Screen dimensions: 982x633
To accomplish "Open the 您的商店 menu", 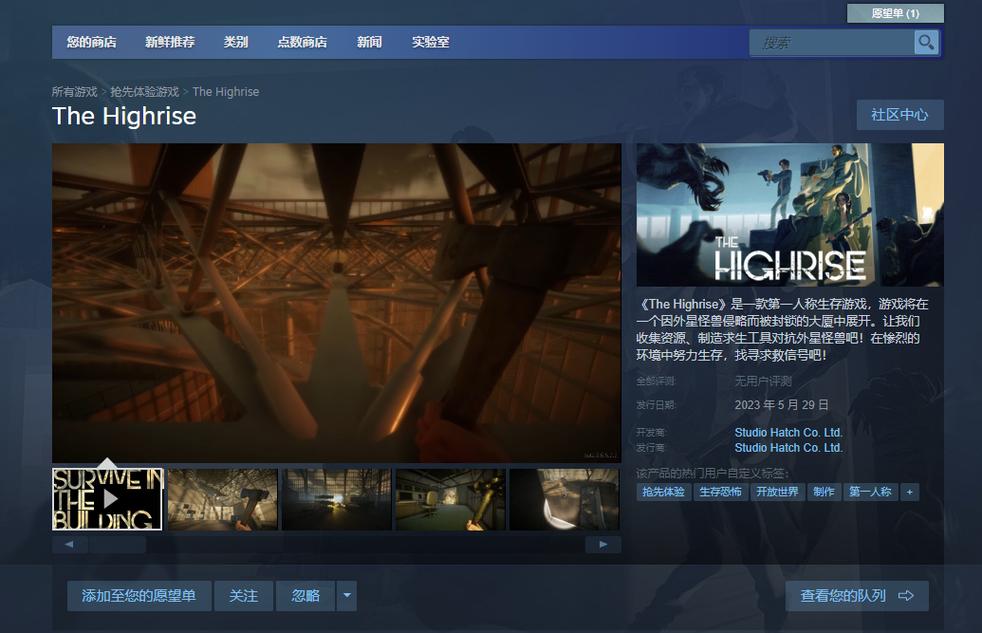I will 91,42.
